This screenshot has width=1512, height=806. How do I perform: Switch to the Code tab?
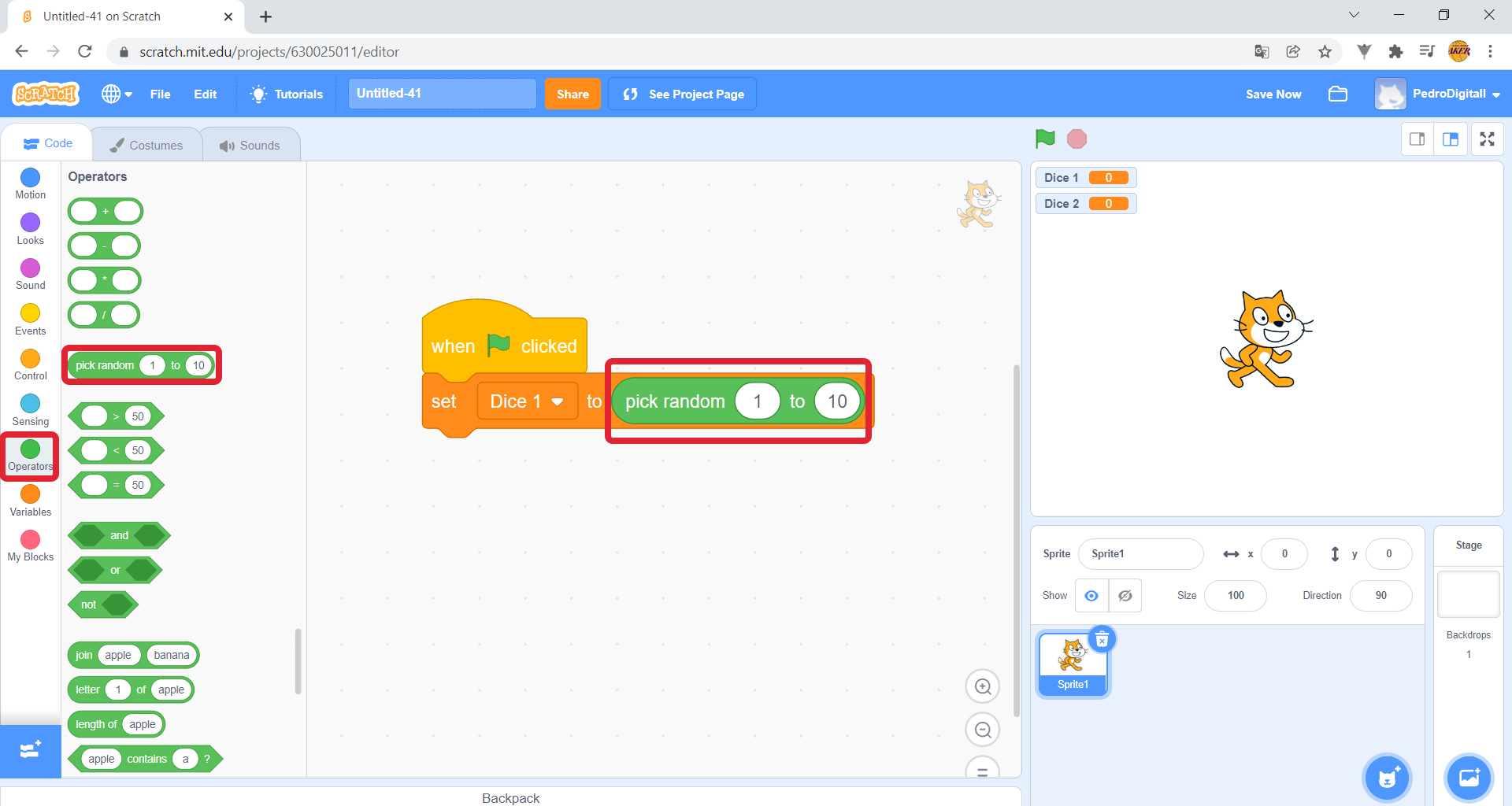tap(47, 143)
